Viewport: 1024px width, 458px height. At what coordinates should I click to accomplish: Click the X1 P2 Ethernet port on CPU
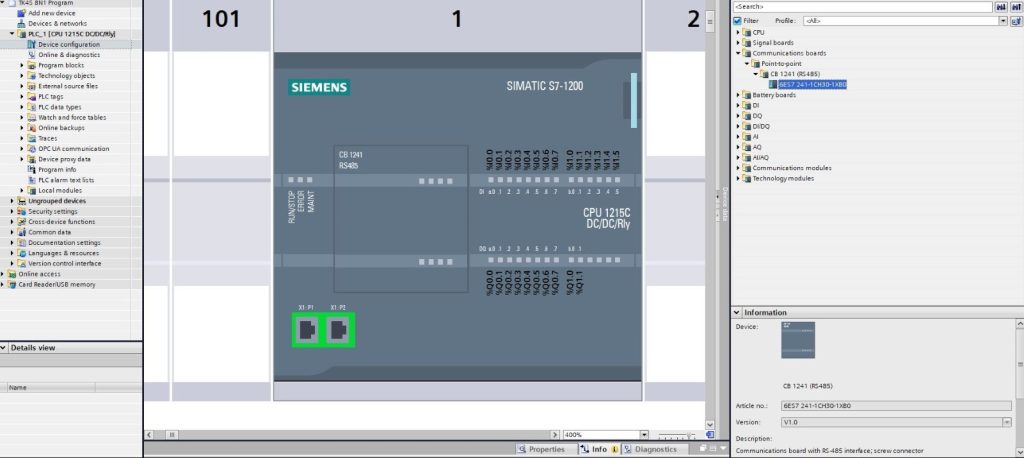(339, 329)
